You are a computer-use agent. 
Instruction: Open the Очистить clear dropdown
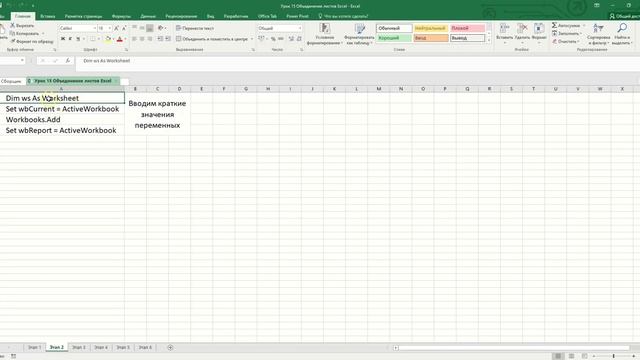566,41
